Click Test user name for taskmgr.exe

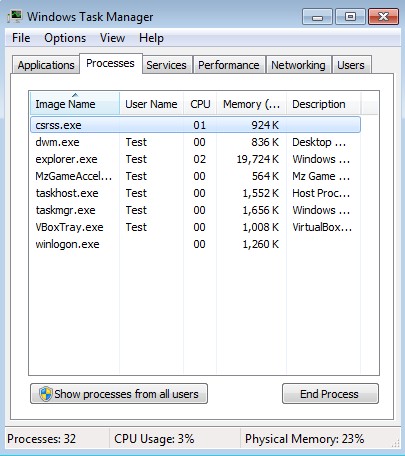pos(136,210)
